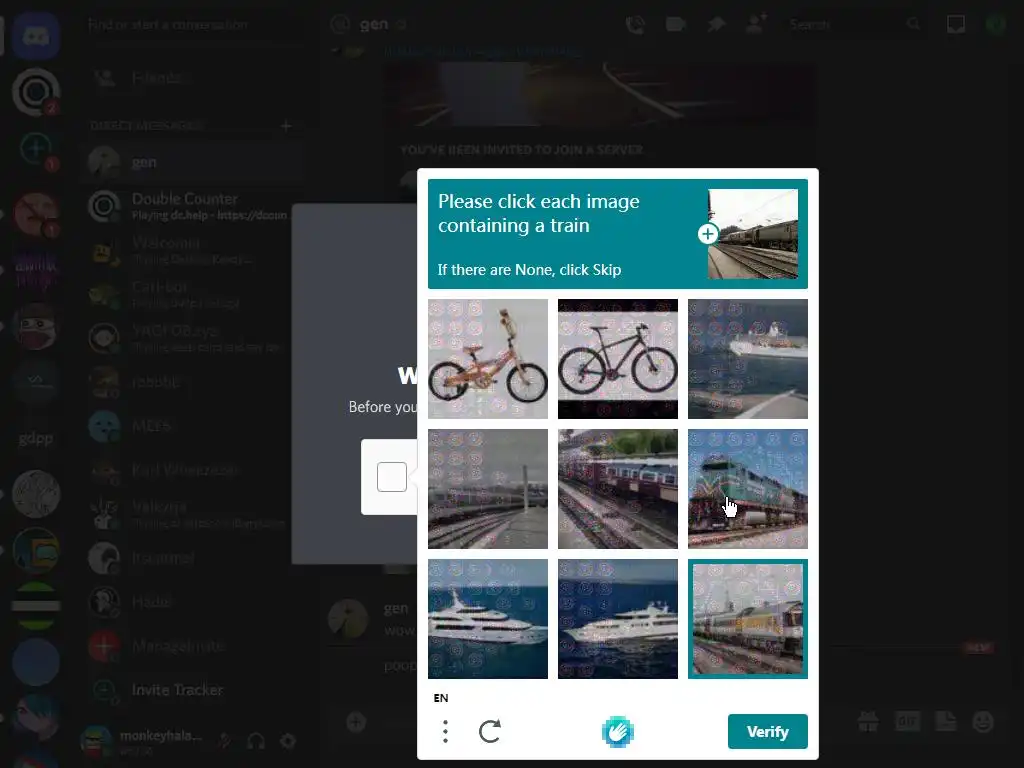Image resolution: width=1024 pixels, height=768 pixels.
Task: Enlarge the sample train image with the plus icon
Action: 708,234
